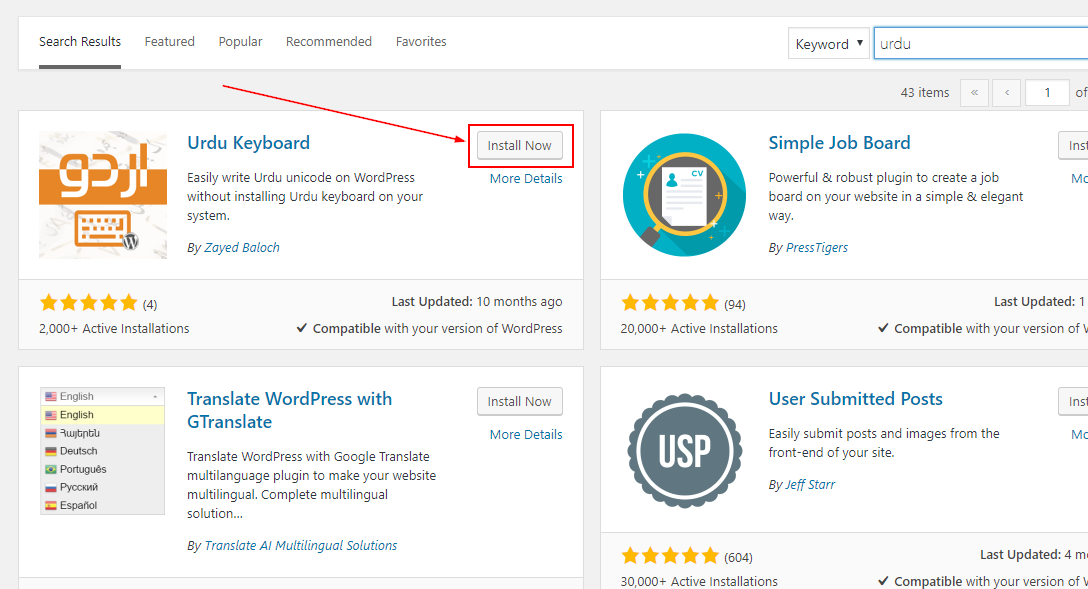Click the User Submitted Posts star rating
The width and height of the screenshot is (1088, 589).
670,556
